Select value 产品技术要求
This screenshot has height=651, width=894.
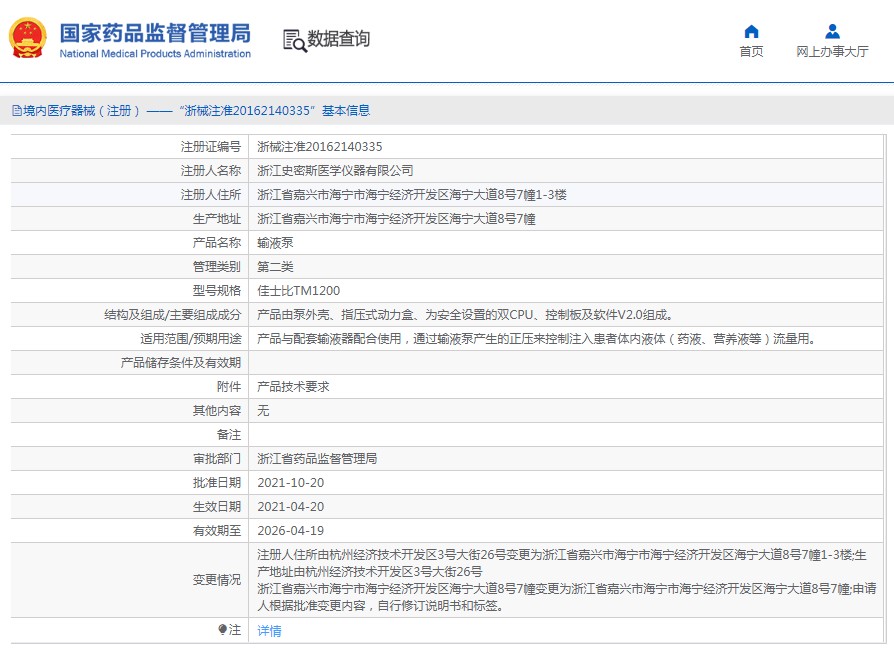[x=293, y=386]
